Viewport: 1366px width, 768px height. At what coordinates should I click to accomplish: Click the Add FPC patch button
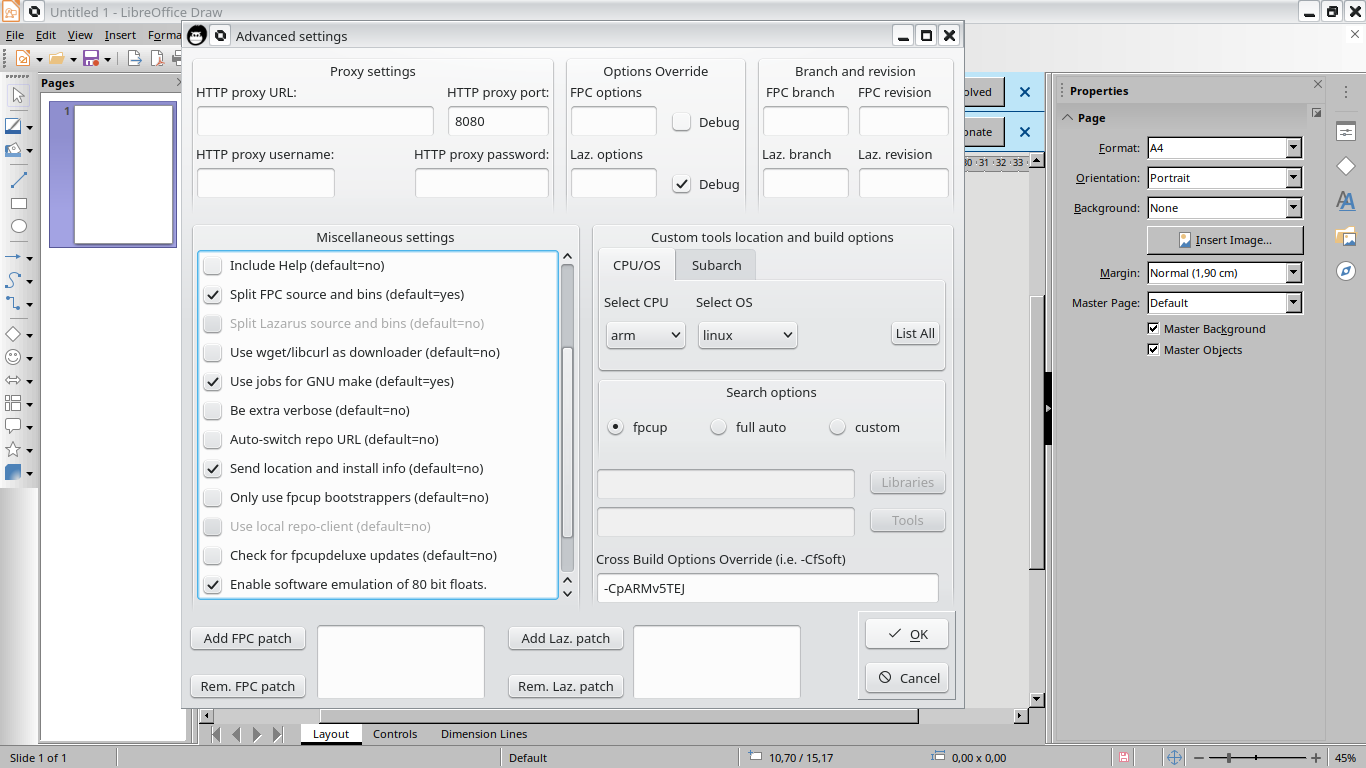coord(248,638)
